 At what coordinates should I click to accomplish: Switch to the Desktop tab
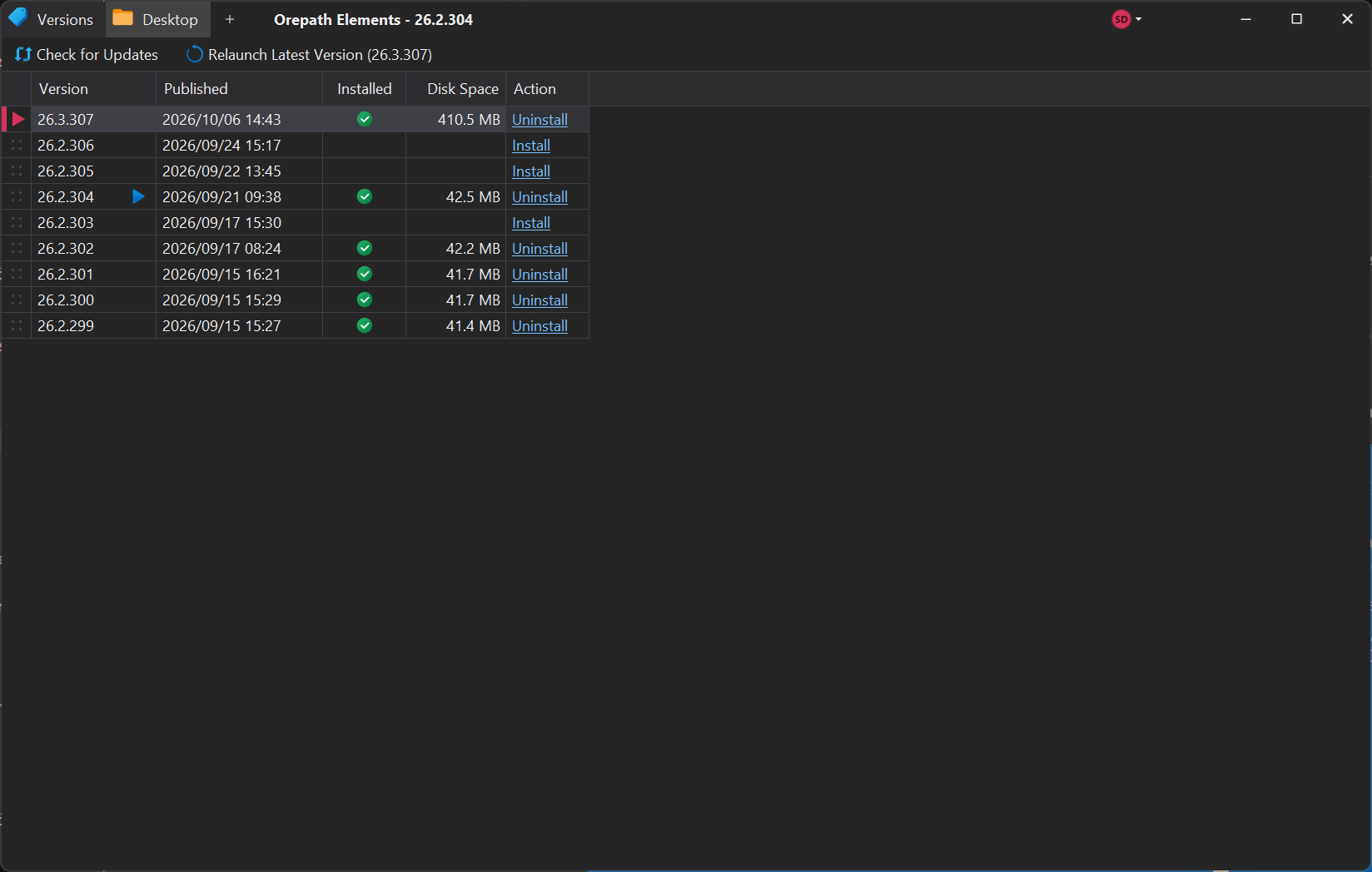coord(157,19)
